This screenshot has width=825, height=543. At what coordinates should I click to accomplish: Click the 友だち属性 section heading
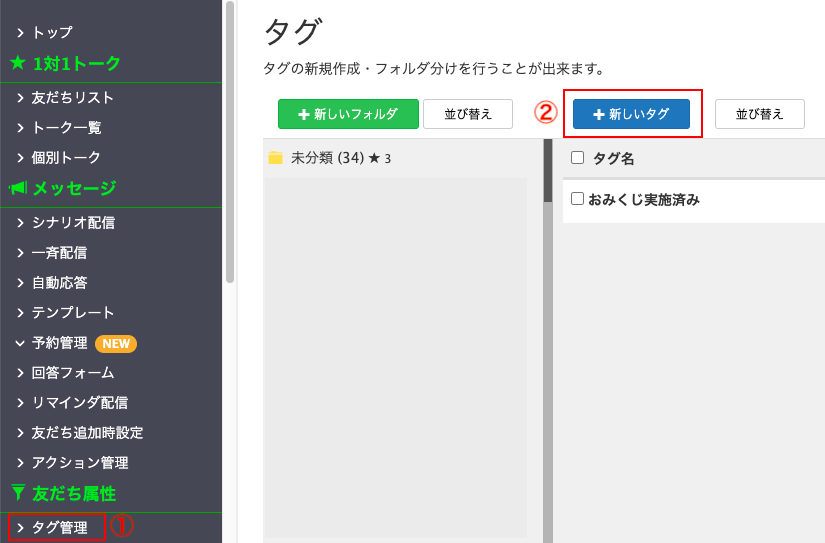click(74, 494)
